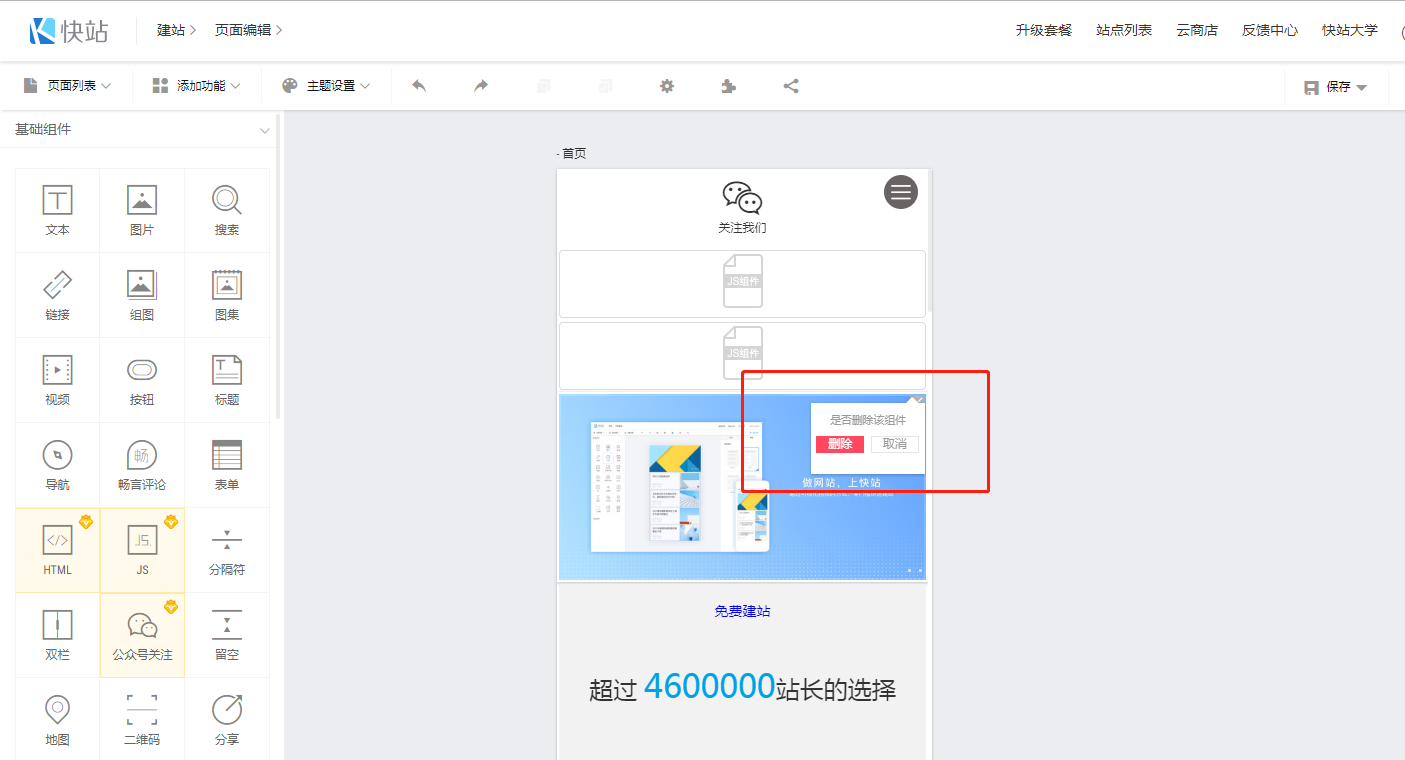Confirm with the red 删除 button
Viewport: 1405px width, 760px height.
[x=839, y=444]
